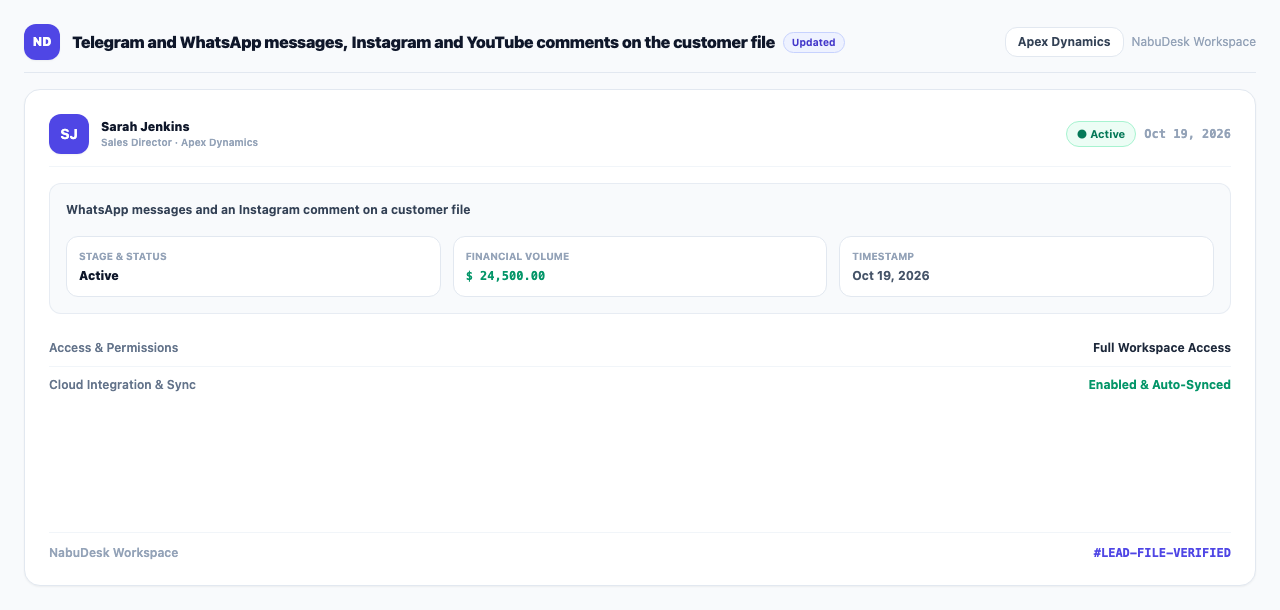Viewport: 1280px width, 610px height.
Task: Select the name Sarah Jenkins
Action: 145,126
